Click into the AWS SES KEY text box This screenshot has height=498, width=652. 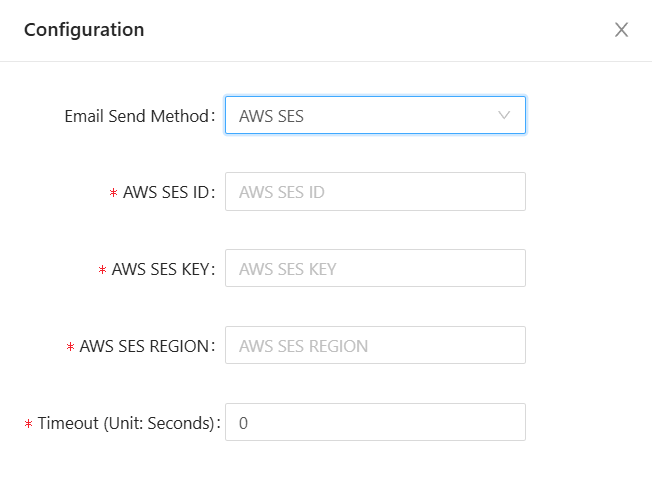click(x=375, y=269)
